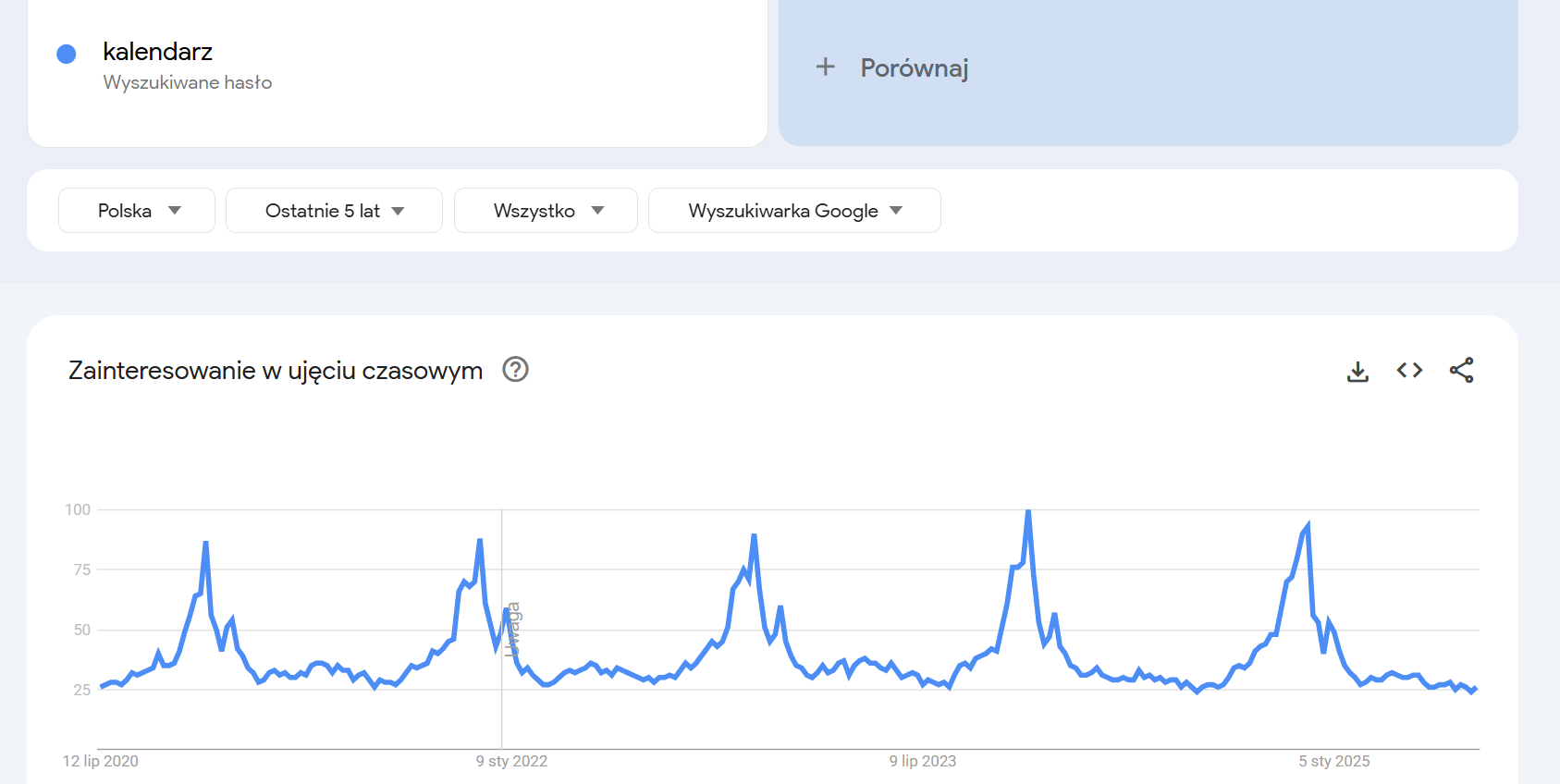Click the 9 sty 2022 axis label
1560x784 pixels.
point(511,761)
